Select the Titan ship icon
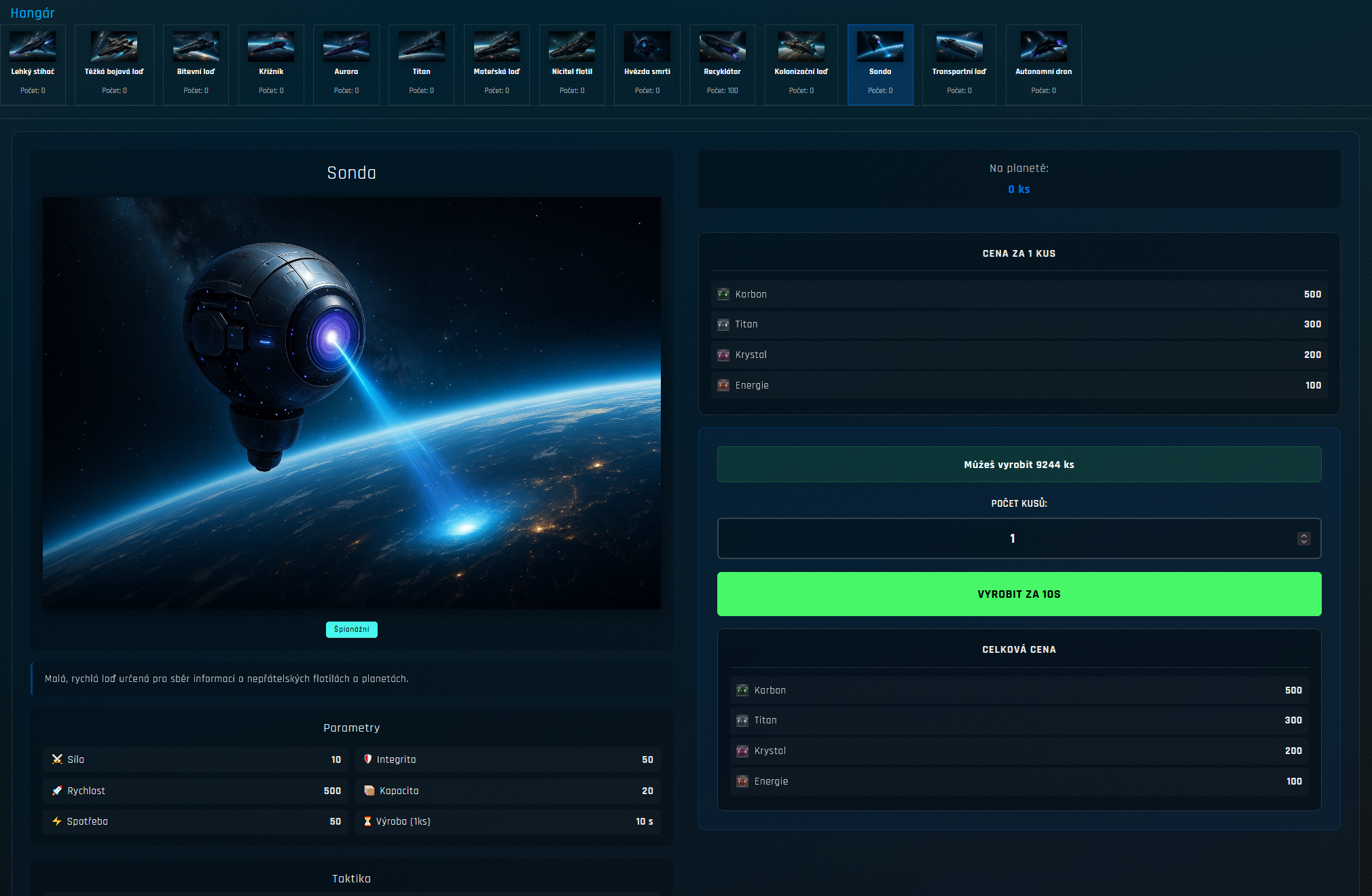 pos(421,47)
